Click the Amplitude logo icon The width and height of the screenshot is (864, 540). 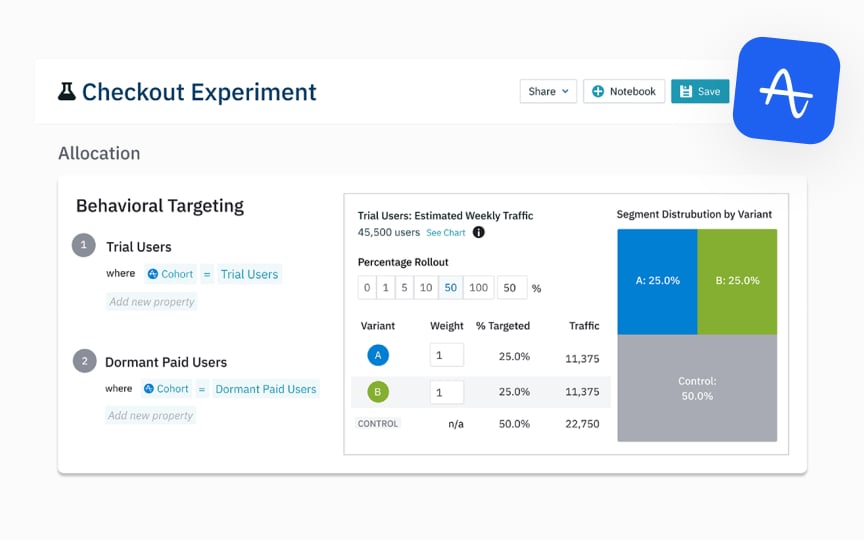pos(786,91)
